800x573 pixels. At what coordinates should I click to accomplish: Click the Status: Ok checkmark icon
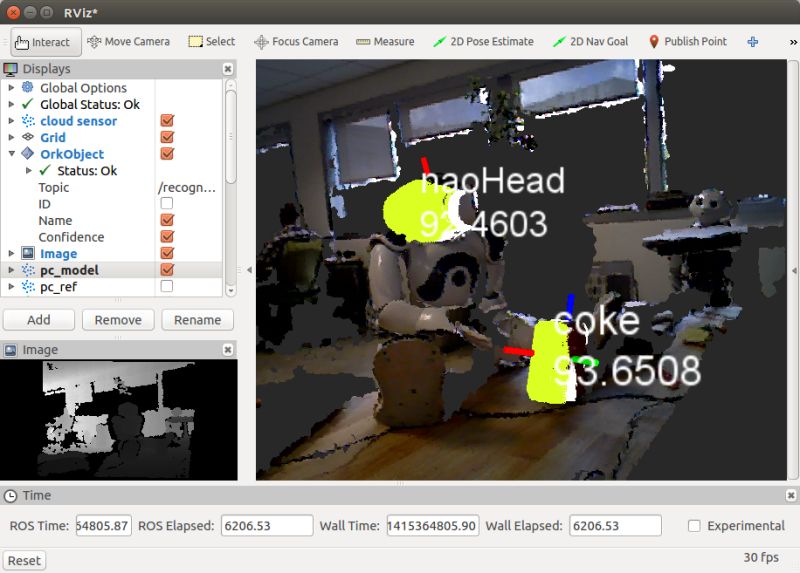click(45, 170)
